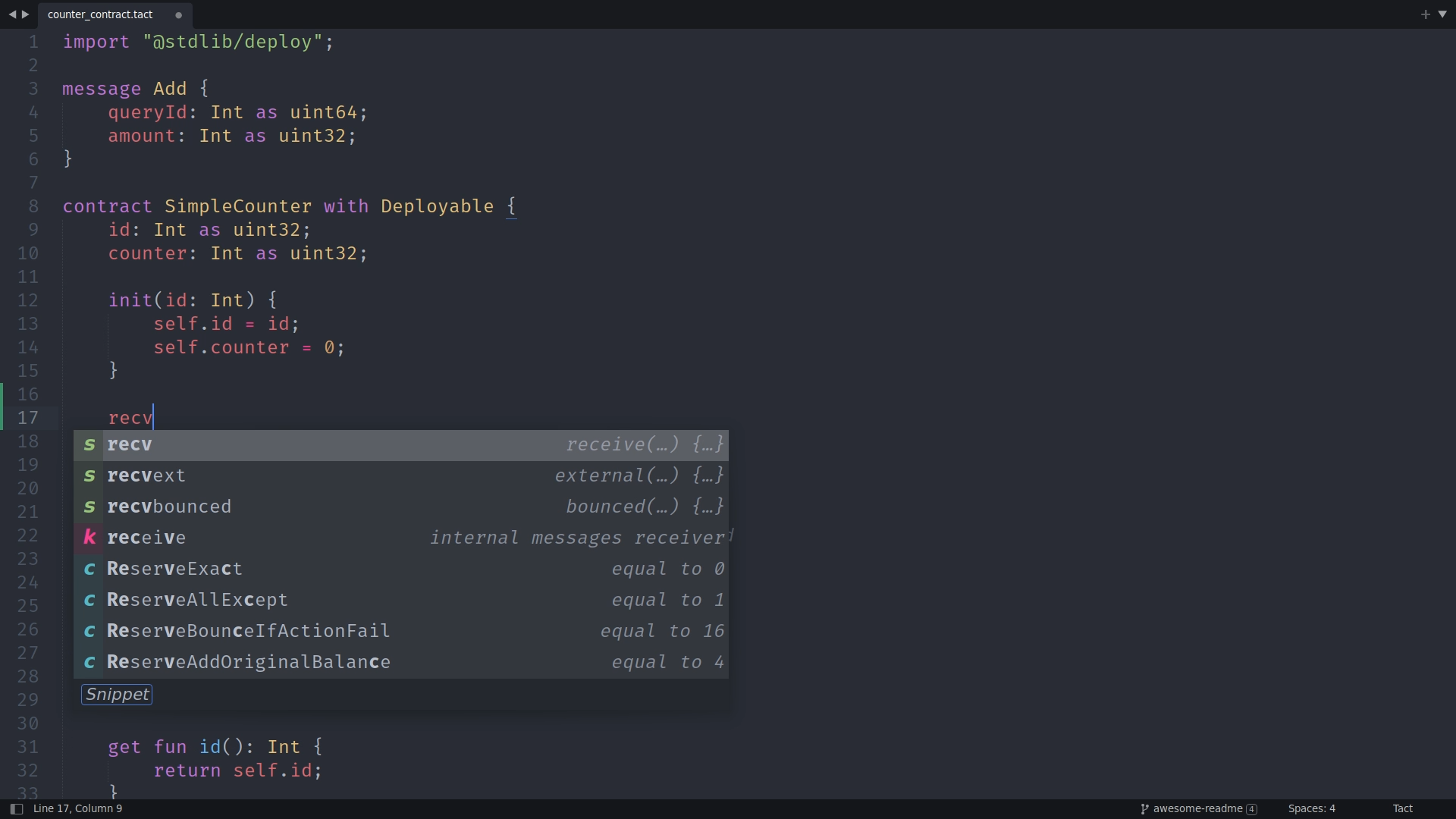
Task: Click the counter_contract.tact tab
Action: (101, 13)
